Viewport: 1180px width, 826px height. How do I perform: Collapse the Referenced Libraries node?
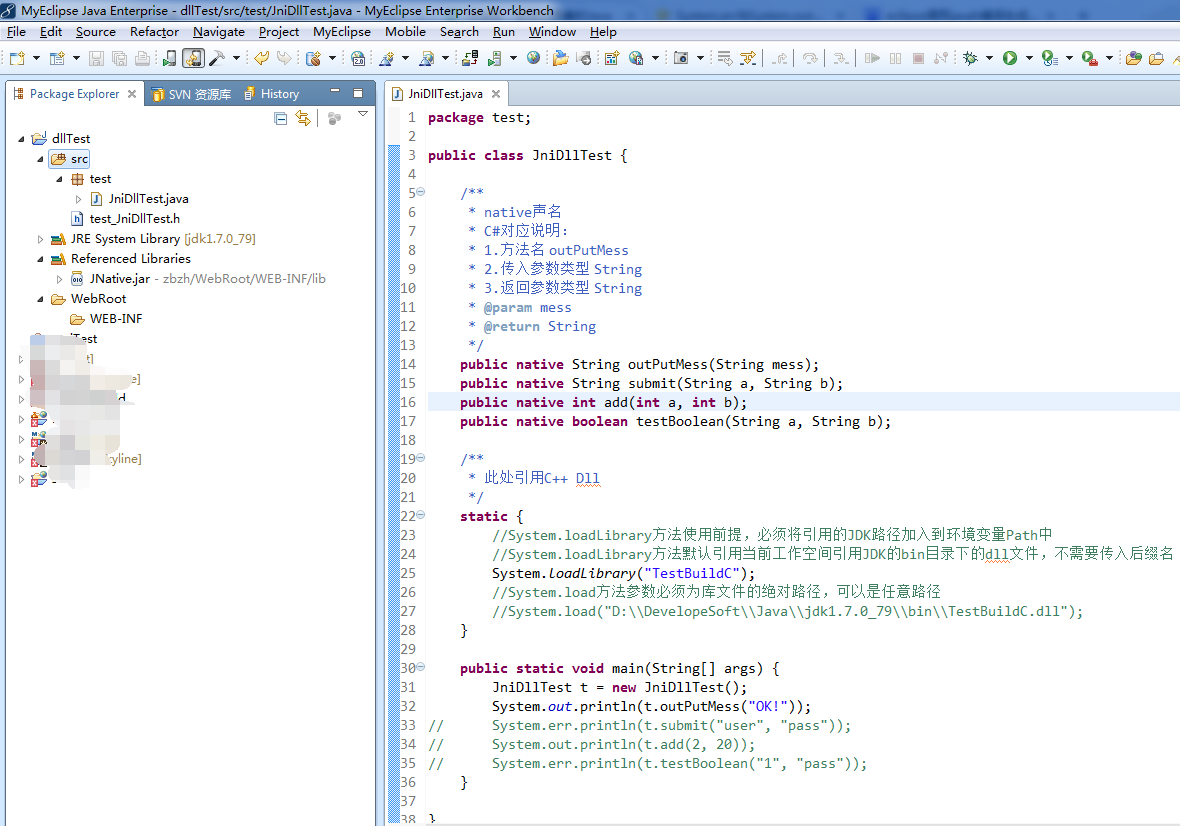click(x=40, y=260)
